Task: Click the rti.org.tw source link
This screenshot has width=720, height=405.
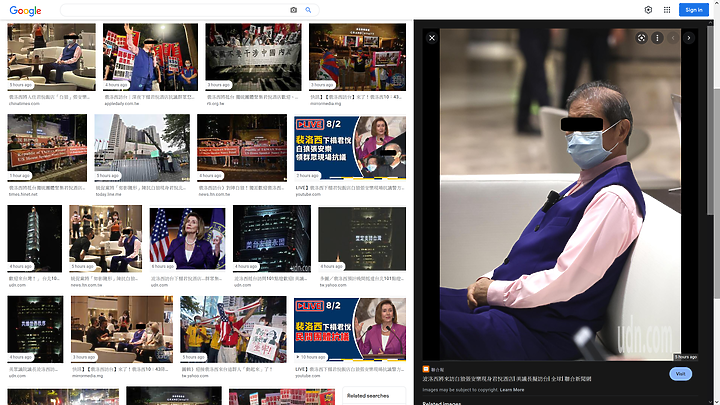Action: pyautogui.click(x=215, y=104)
